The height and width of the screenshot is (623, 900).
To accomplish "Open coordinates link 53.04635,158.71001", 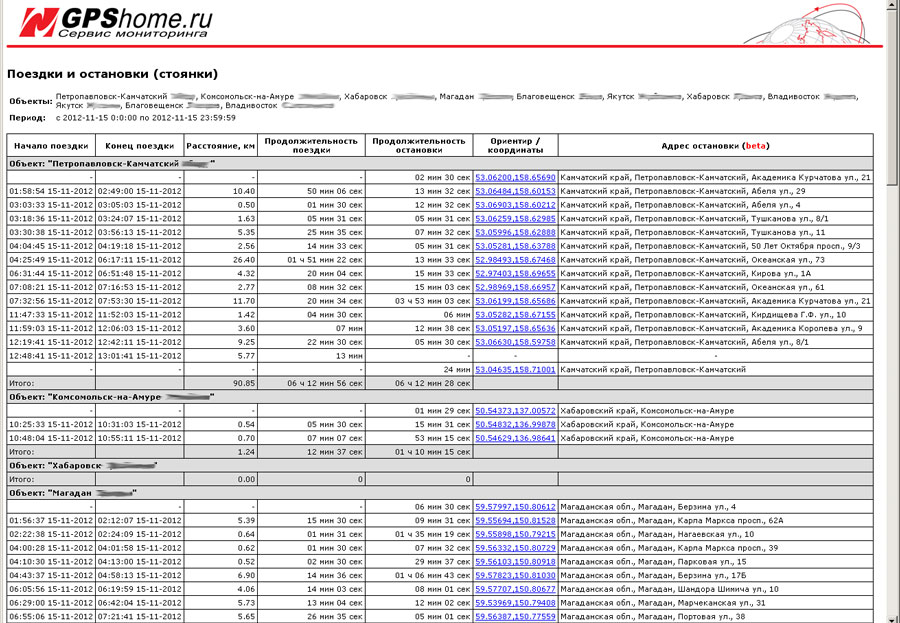I will coord(515,370).
